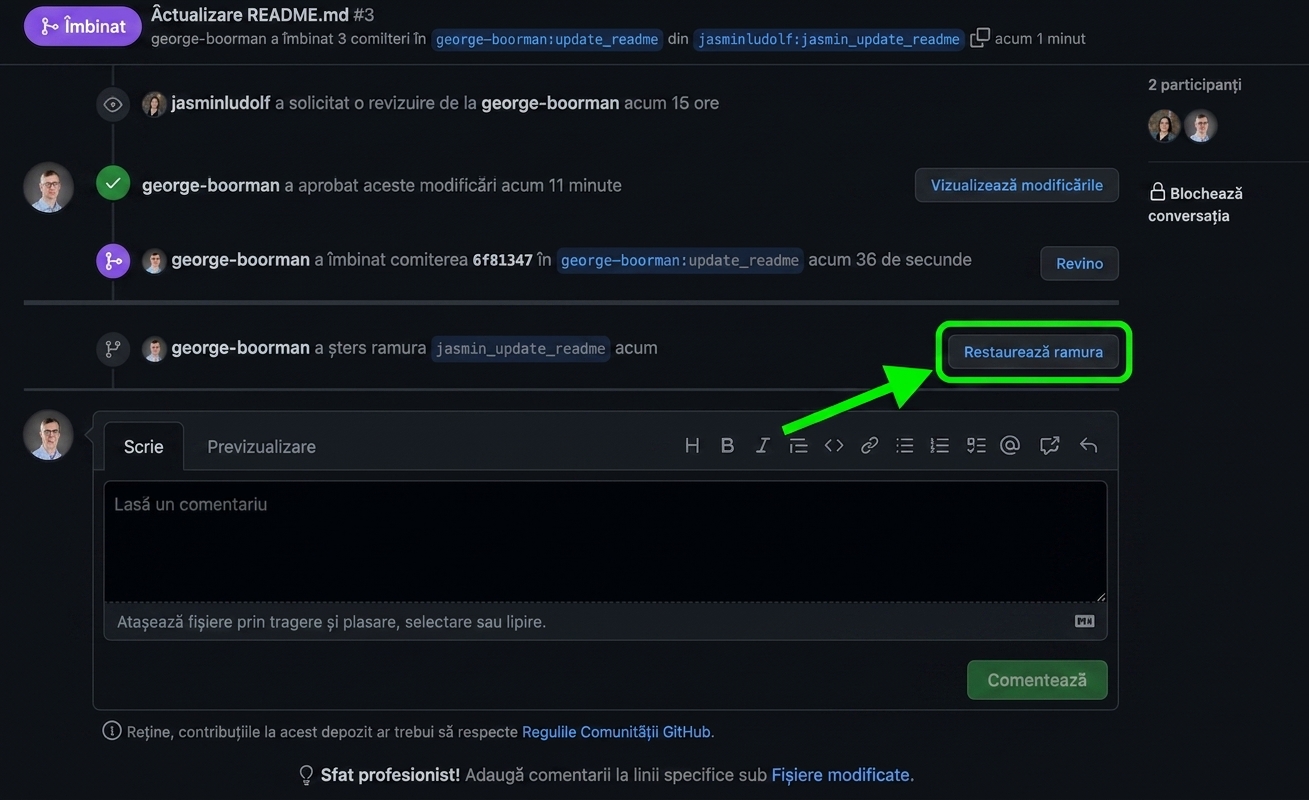This screenshot has height=800, width=1309.
Task: Switch to the Previzualizare tab
Action: point(262,447)
